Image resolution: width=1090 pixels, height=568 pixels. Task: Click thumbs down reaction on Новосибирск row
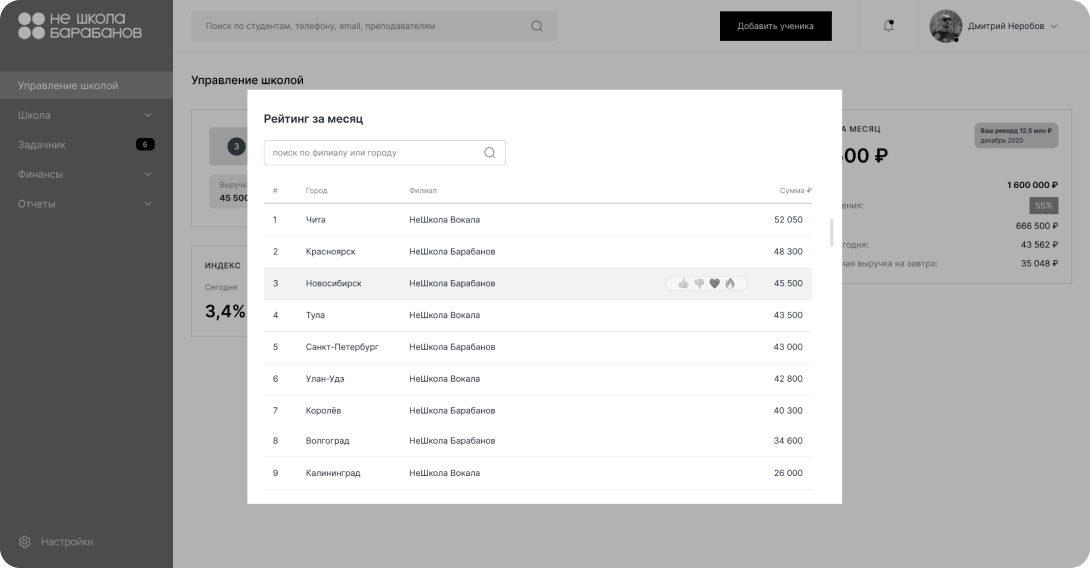tap(699, 284)
